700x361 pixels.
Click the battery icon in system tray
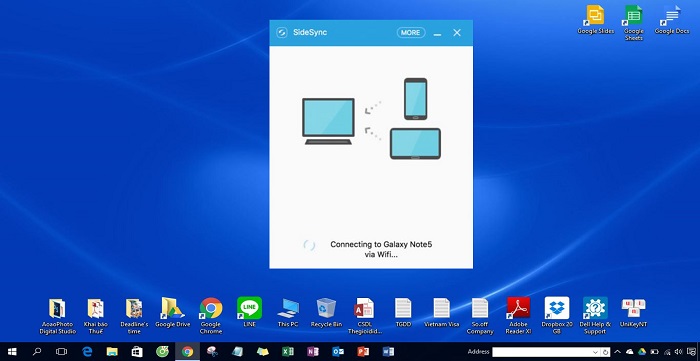point(654,352)
